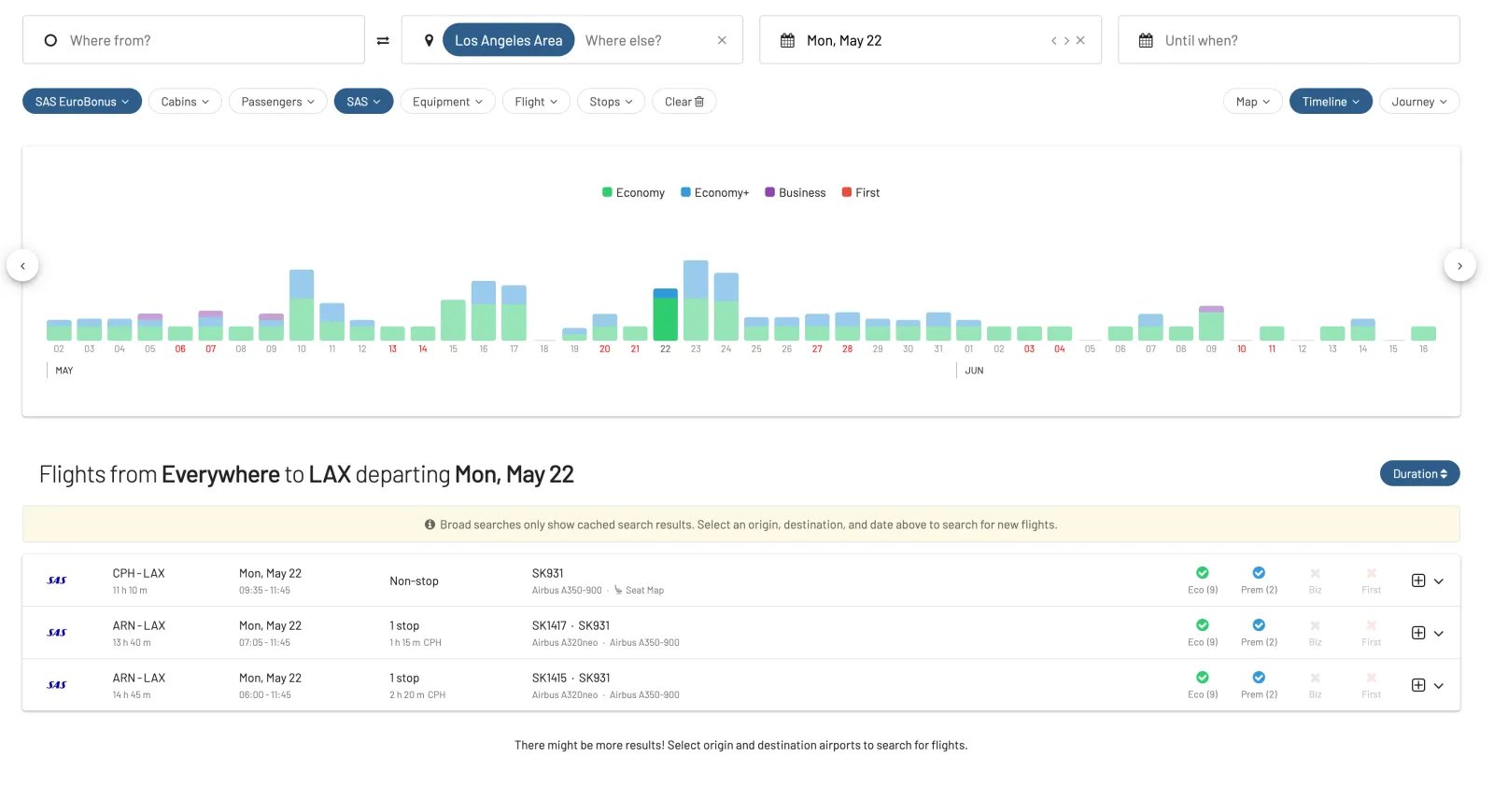
Task: Go to previous date arrow
Action: coord(1053,40)
